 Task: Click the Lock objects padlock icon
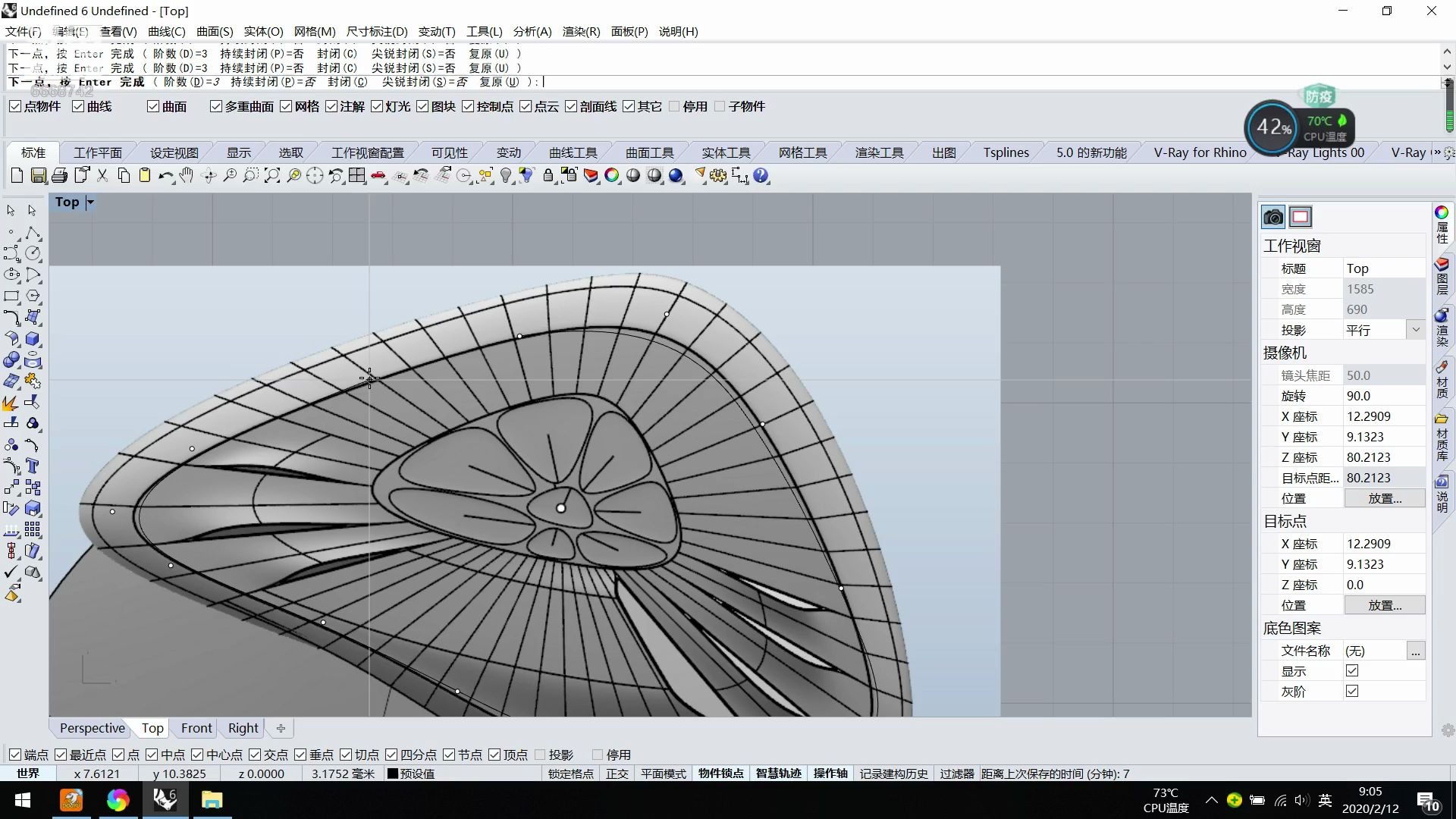point(548,176)
